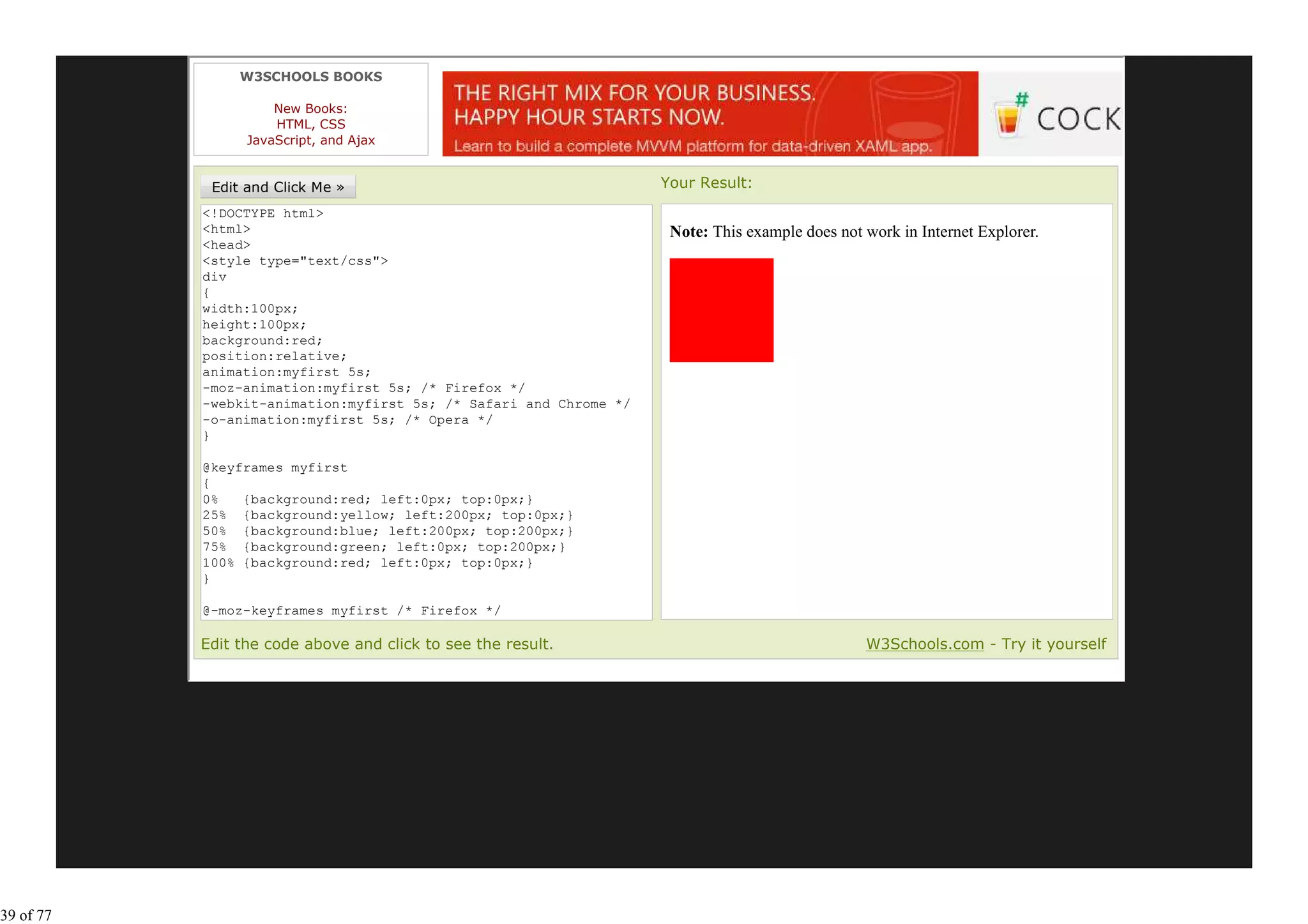Open the W3SCHOOLS BOOKS heading

click(310, 77)
